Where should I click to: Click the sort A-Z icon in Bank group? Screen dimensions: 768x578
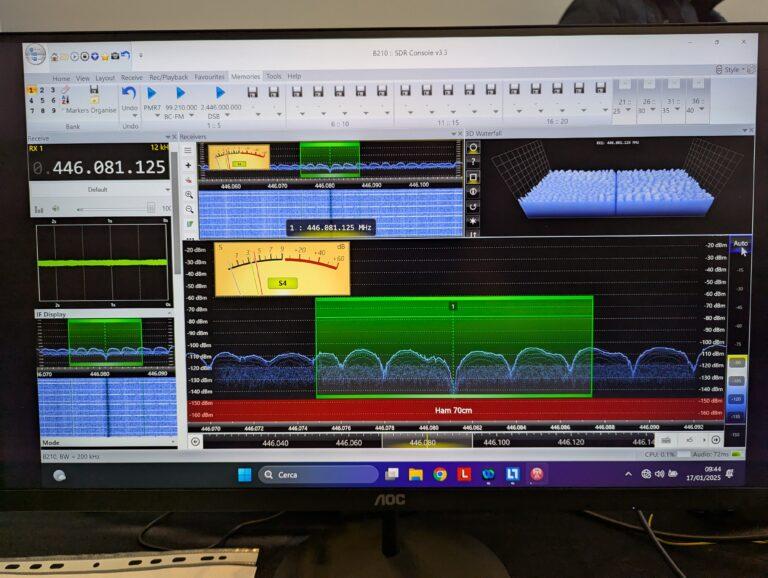65,100
